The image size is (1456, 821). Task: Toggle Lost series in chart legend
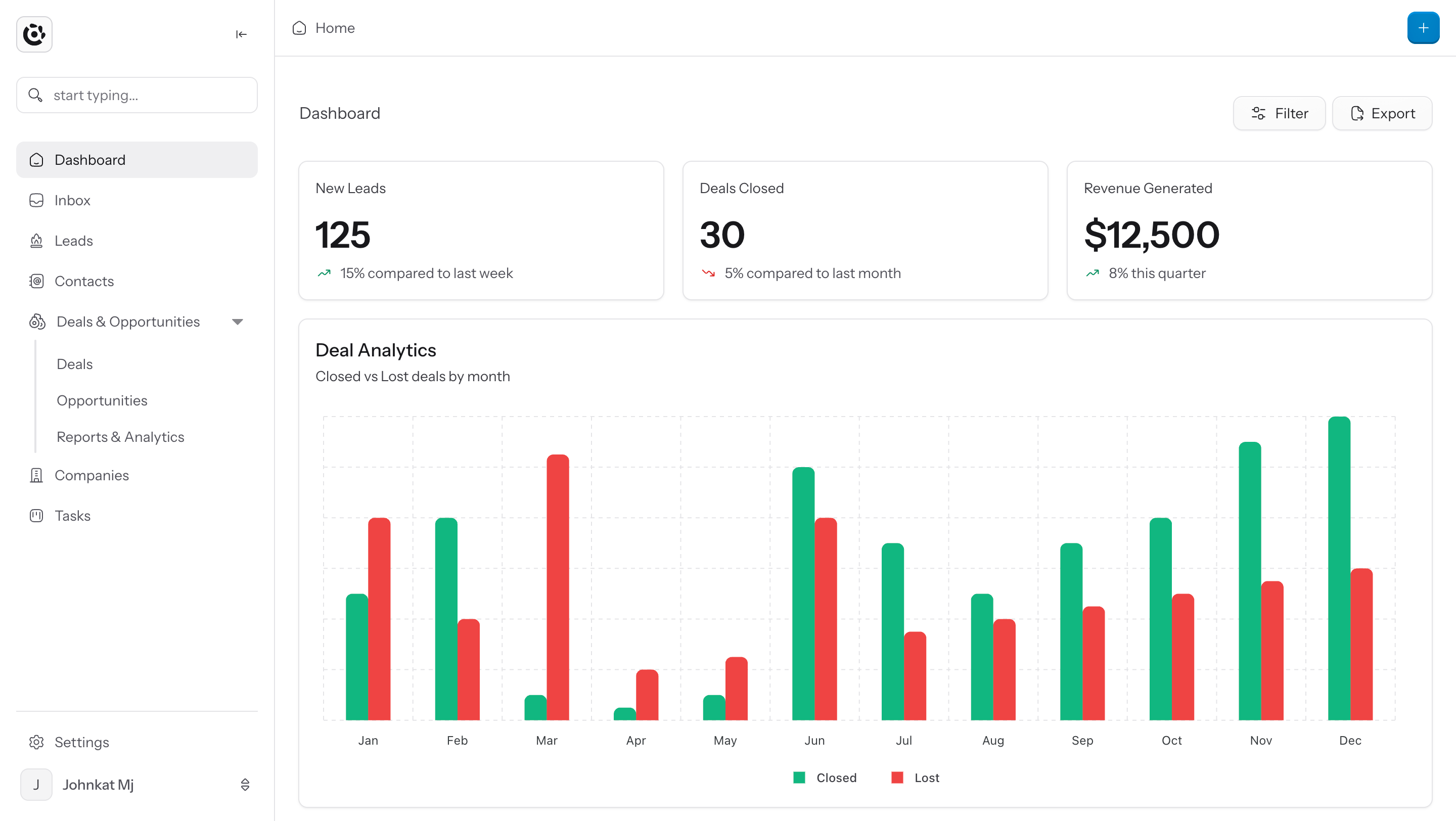(915, 778)
